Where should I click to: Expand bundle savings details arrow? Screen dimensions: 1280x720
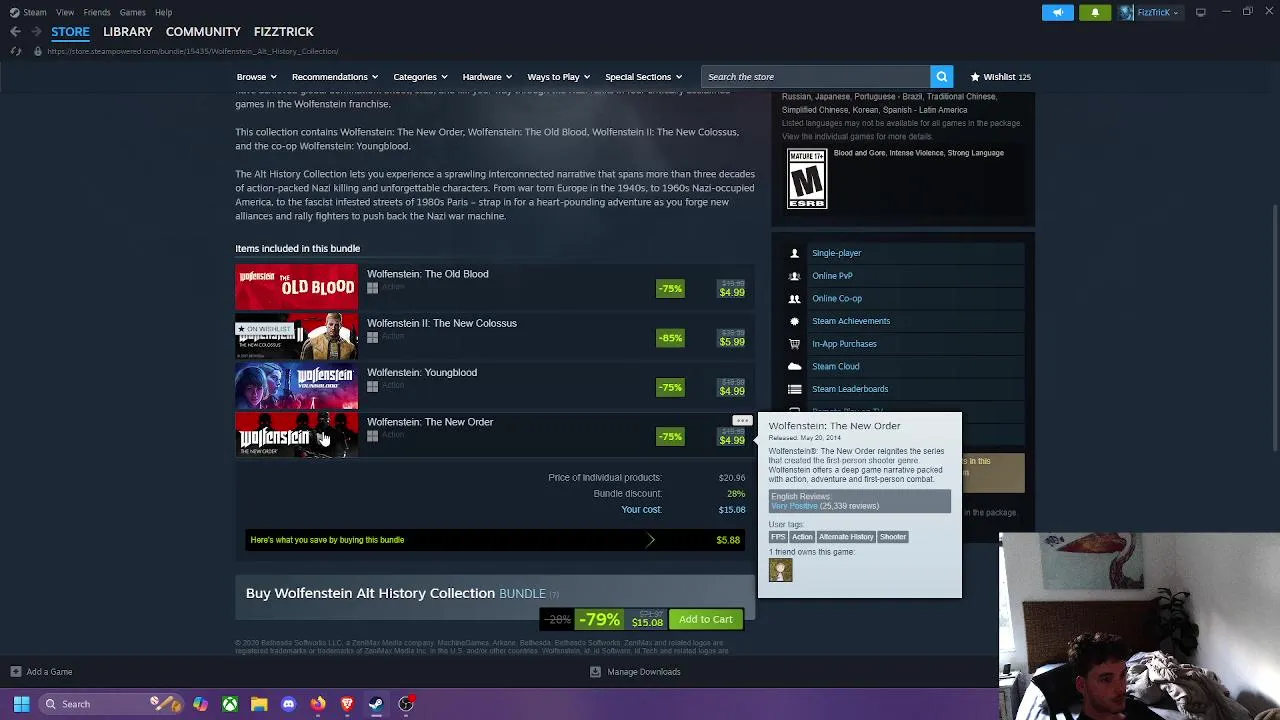[x=651, y=540]
